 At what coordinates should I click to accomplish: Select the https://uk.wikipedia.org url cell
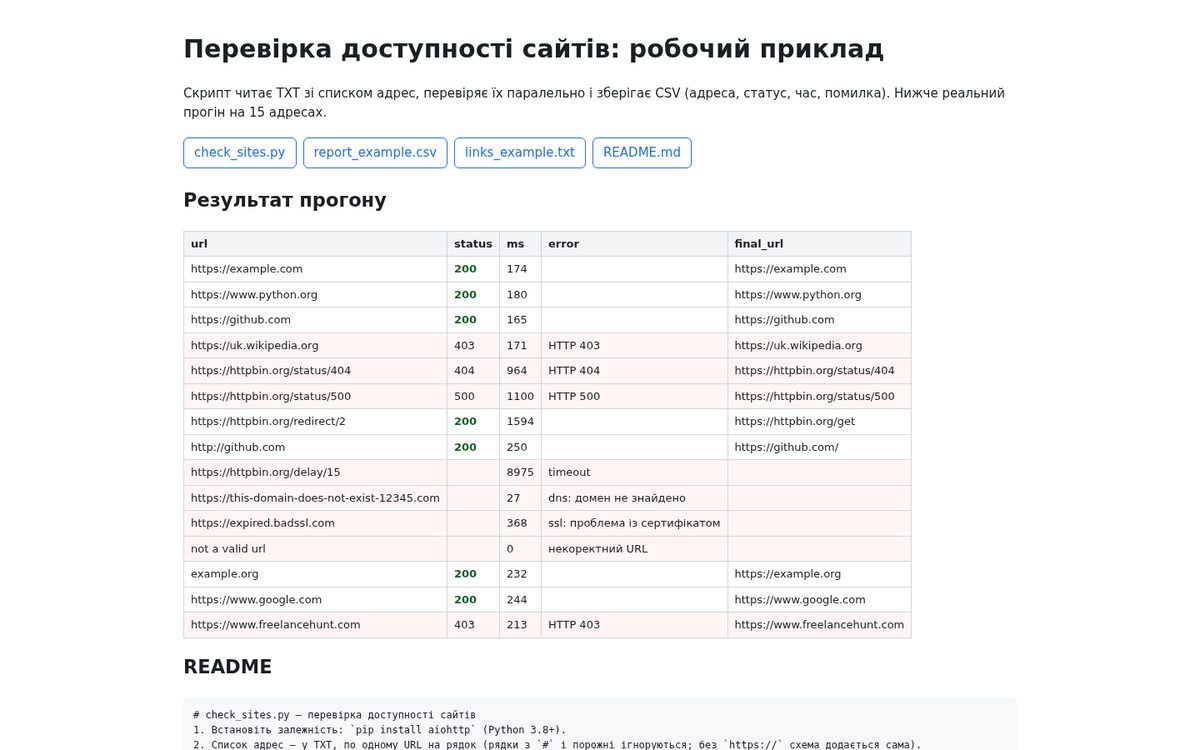pyautogui.click(x=315, y=345)
